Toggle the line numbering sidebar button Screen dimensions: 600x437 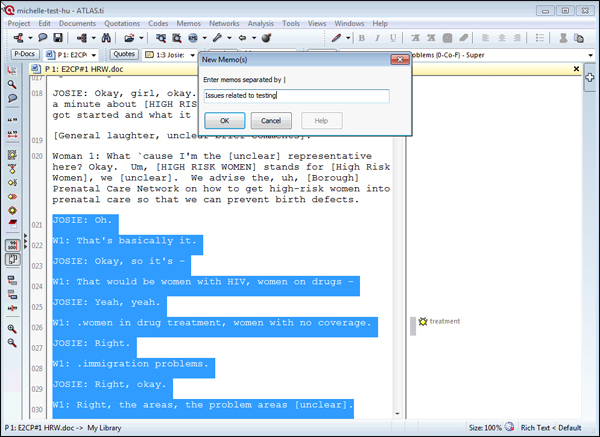point(12,244)
